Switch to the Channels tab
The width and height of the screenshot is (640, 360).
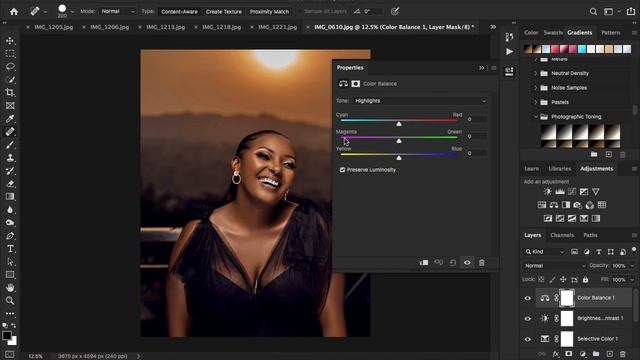562,235
